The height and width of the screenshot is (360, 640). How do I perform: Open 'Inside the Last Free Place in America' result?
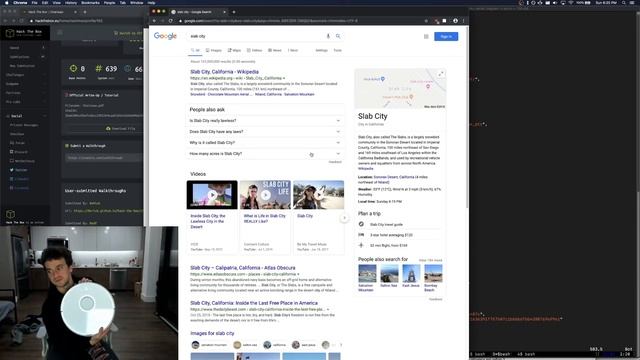(x=253, y=303)
